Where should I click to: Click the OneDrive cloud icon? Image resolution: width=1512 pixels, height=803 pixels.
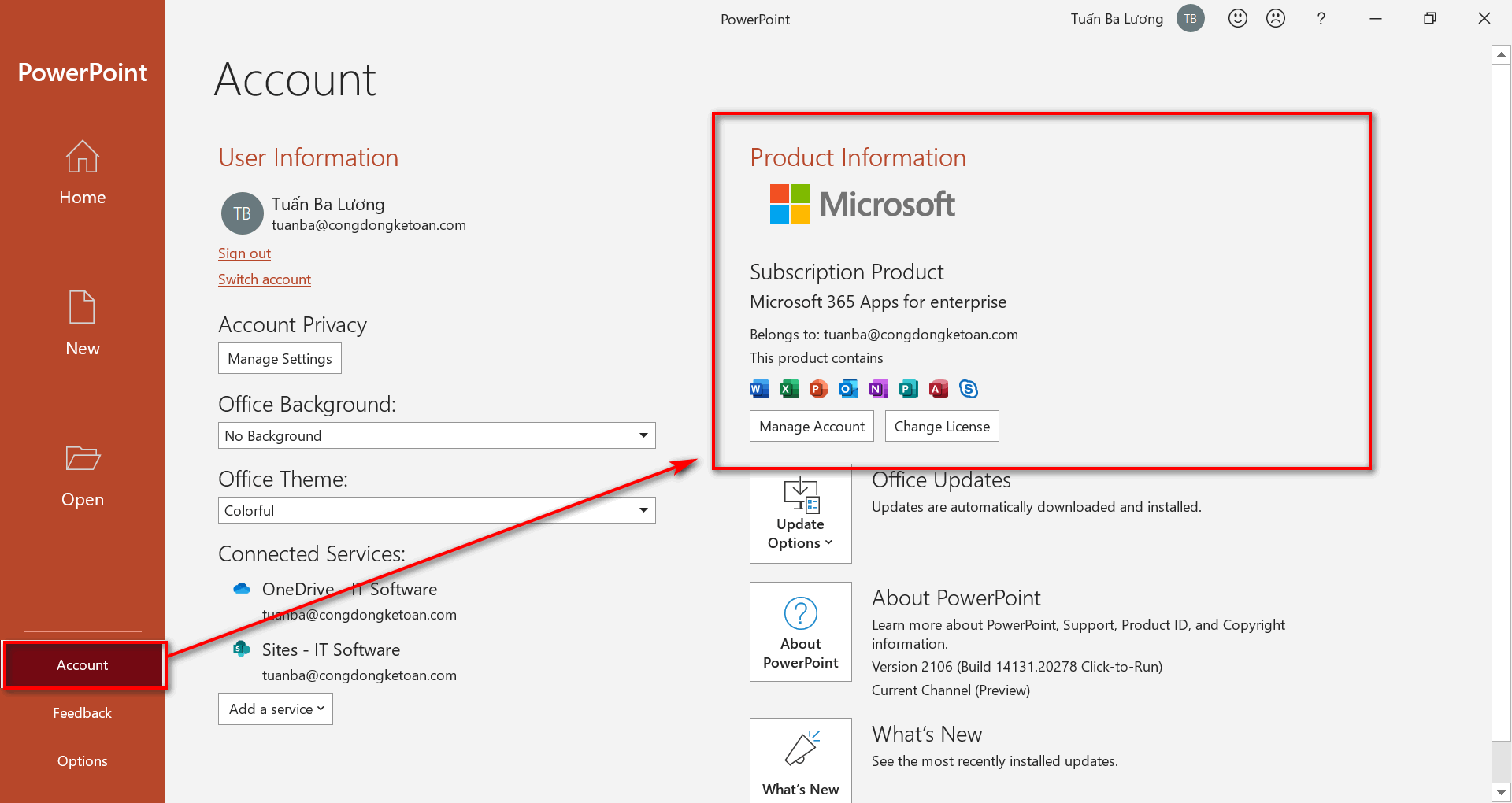click(x=242, y=589)
